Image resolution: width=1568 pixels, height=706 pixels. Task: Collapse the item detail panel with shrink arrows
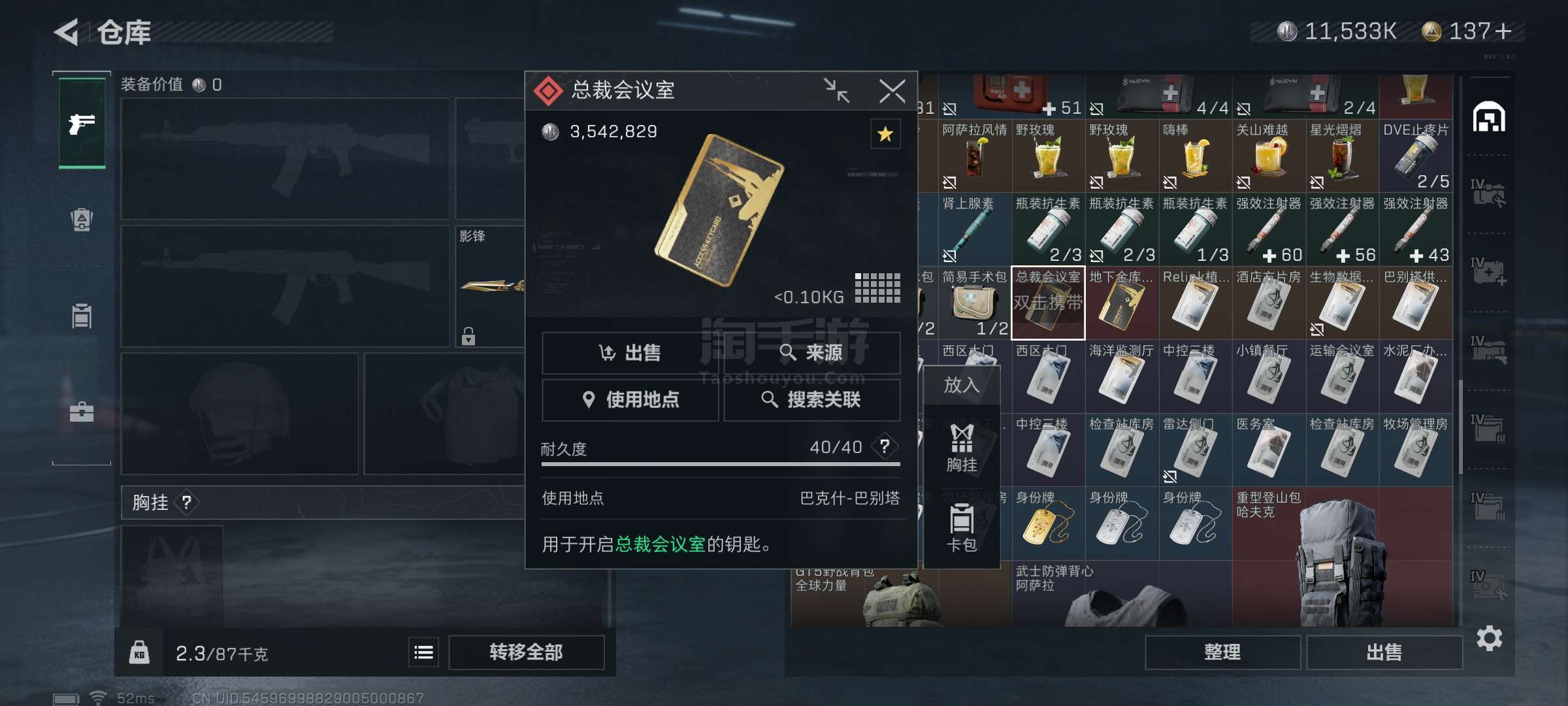click(x=836, y=90)
